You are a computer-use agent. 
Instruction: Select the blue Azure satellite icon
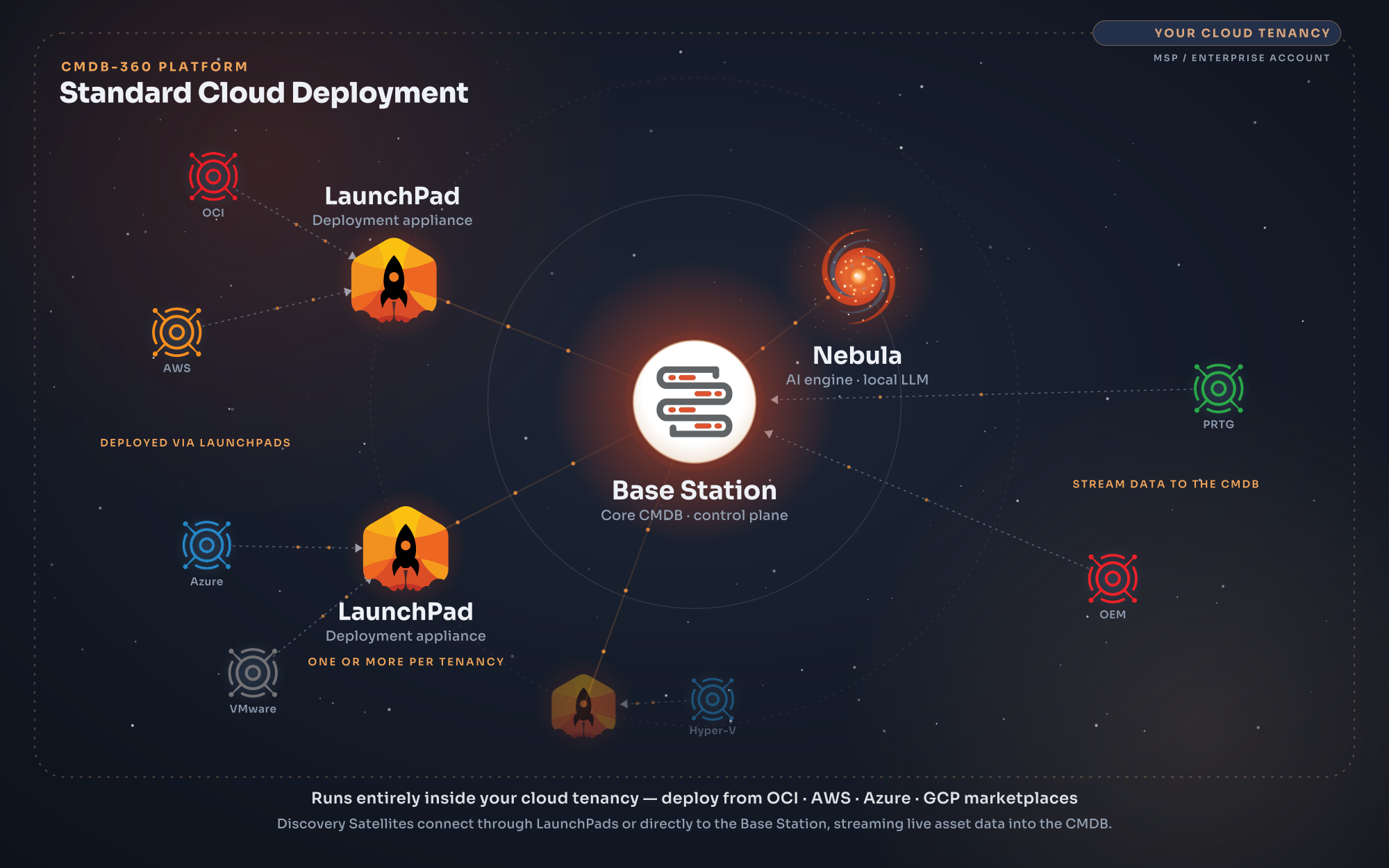tap(206, 545)
